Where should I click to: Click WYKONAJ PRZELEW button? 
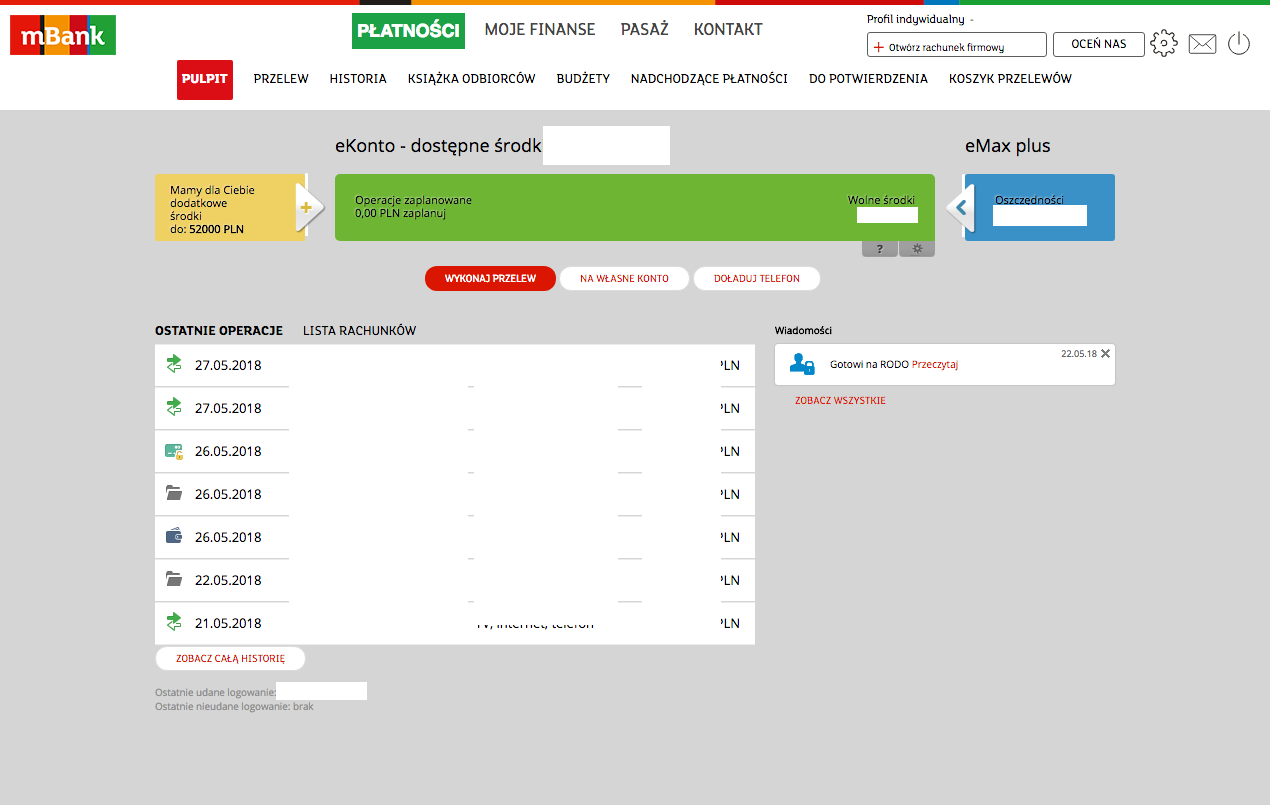pos(490,278)
